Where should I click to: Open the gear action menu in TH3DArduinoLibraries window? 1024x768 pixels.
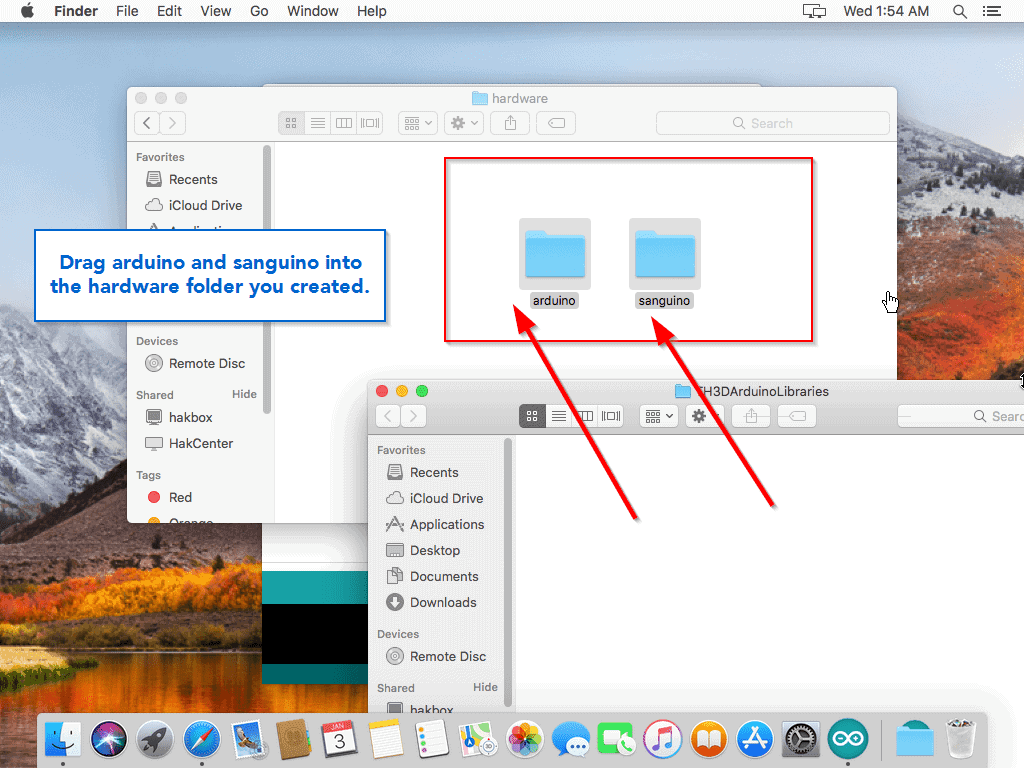point(705,416)
